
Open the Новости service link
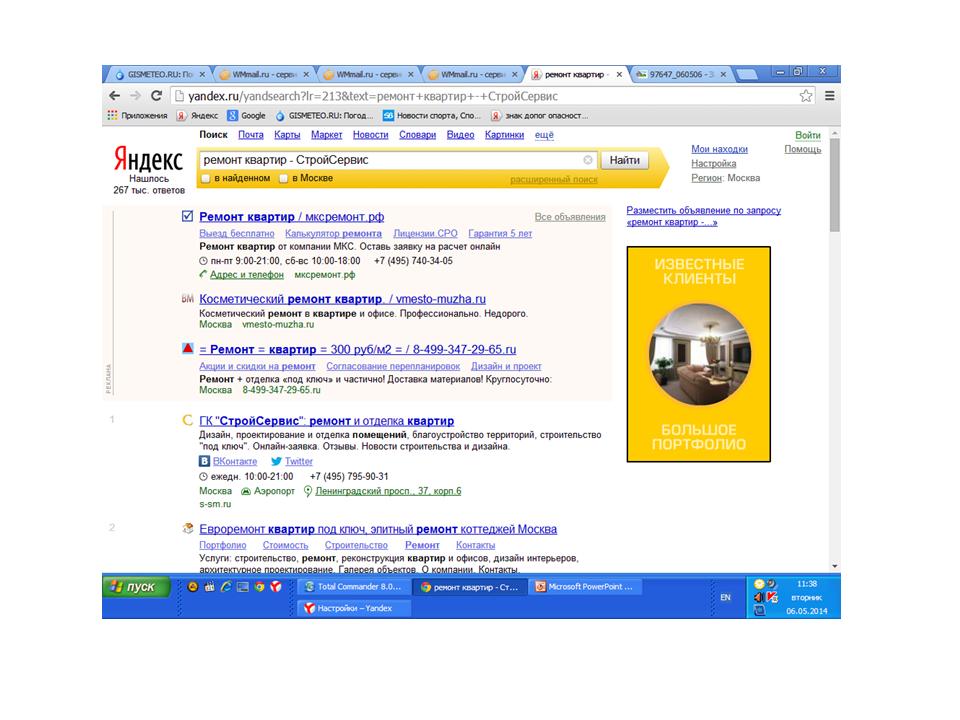370,135
